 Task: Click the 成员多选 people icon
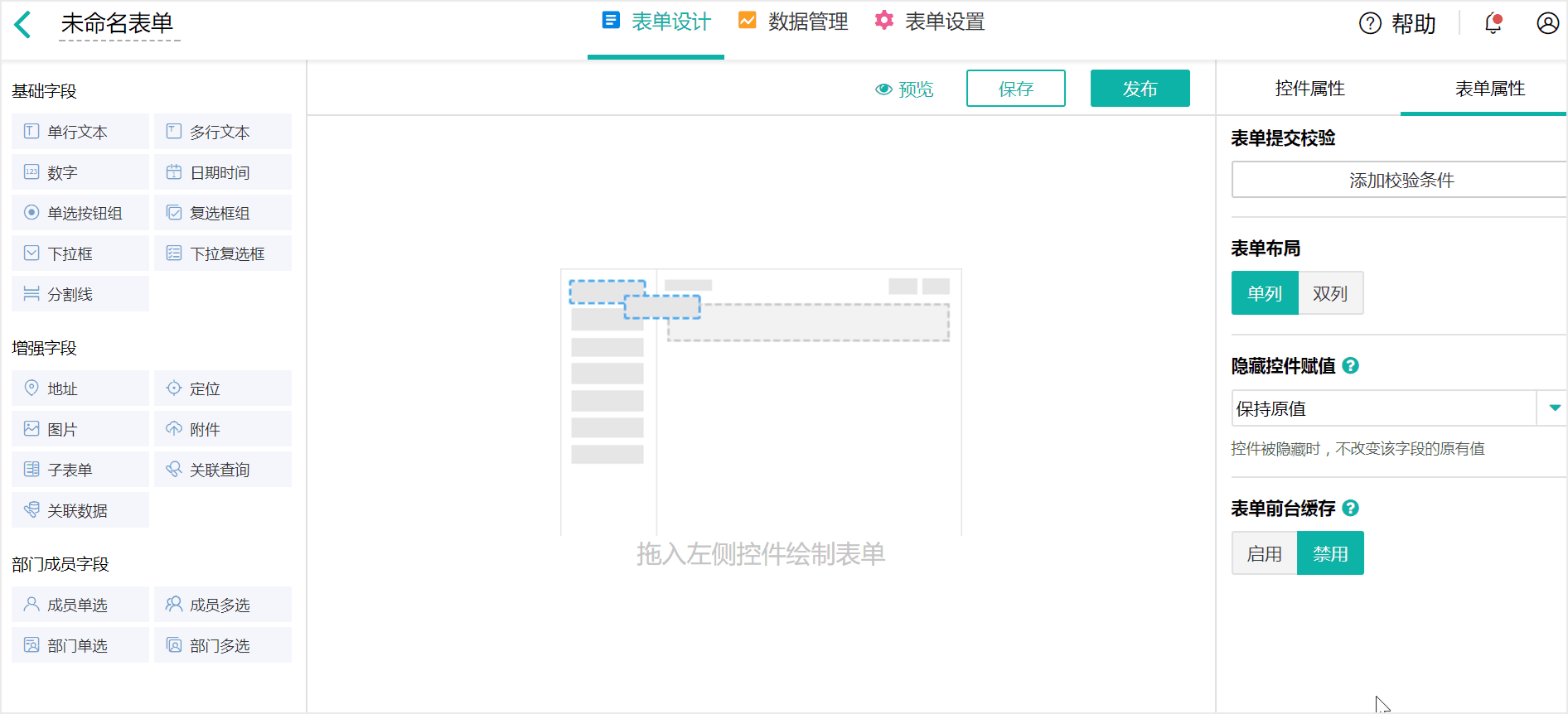pyautogui.click(x=174, y=604)
